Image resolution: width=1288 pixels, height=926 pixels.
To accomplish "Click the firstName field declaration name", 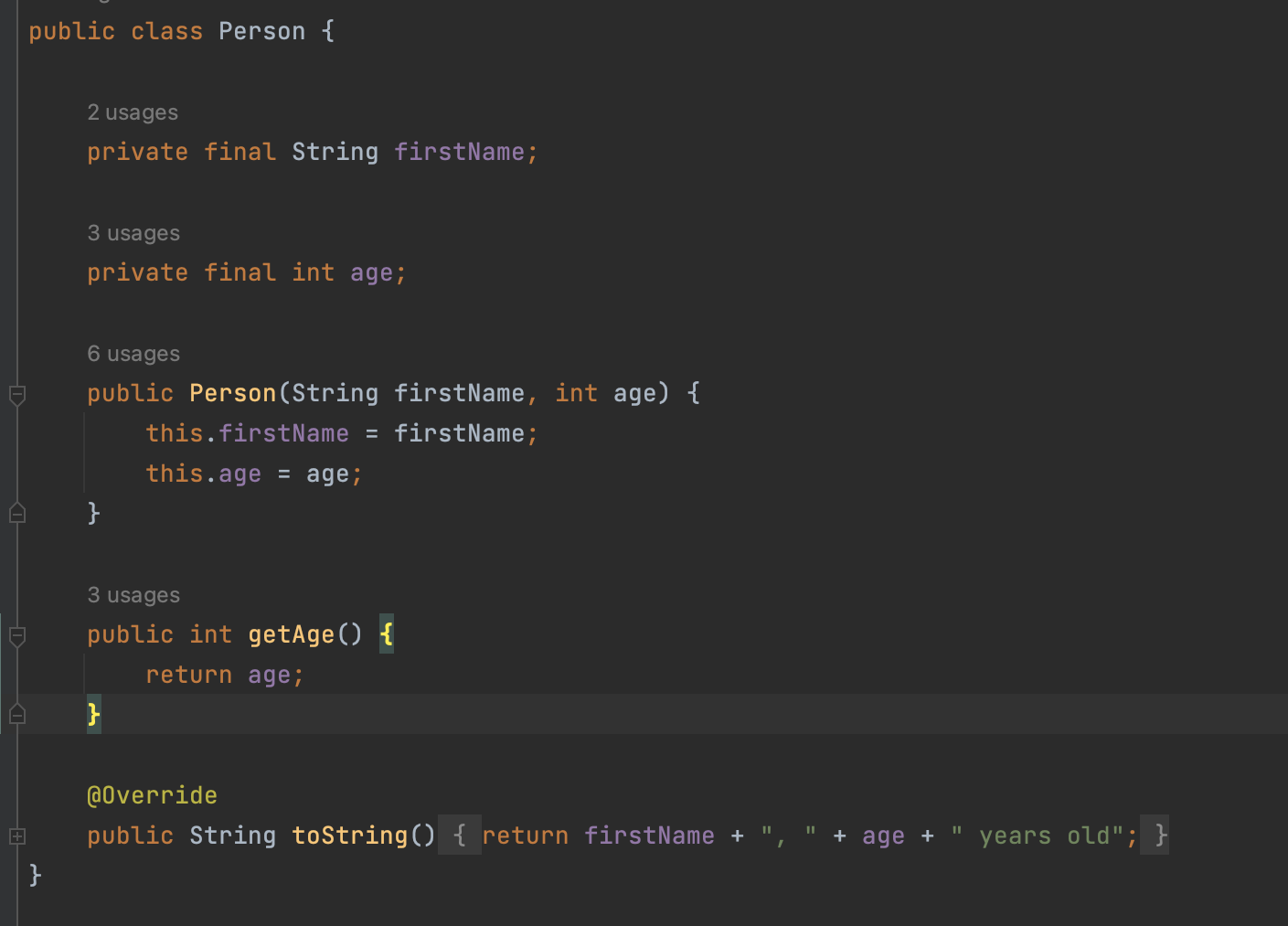I will coord(459,152).
